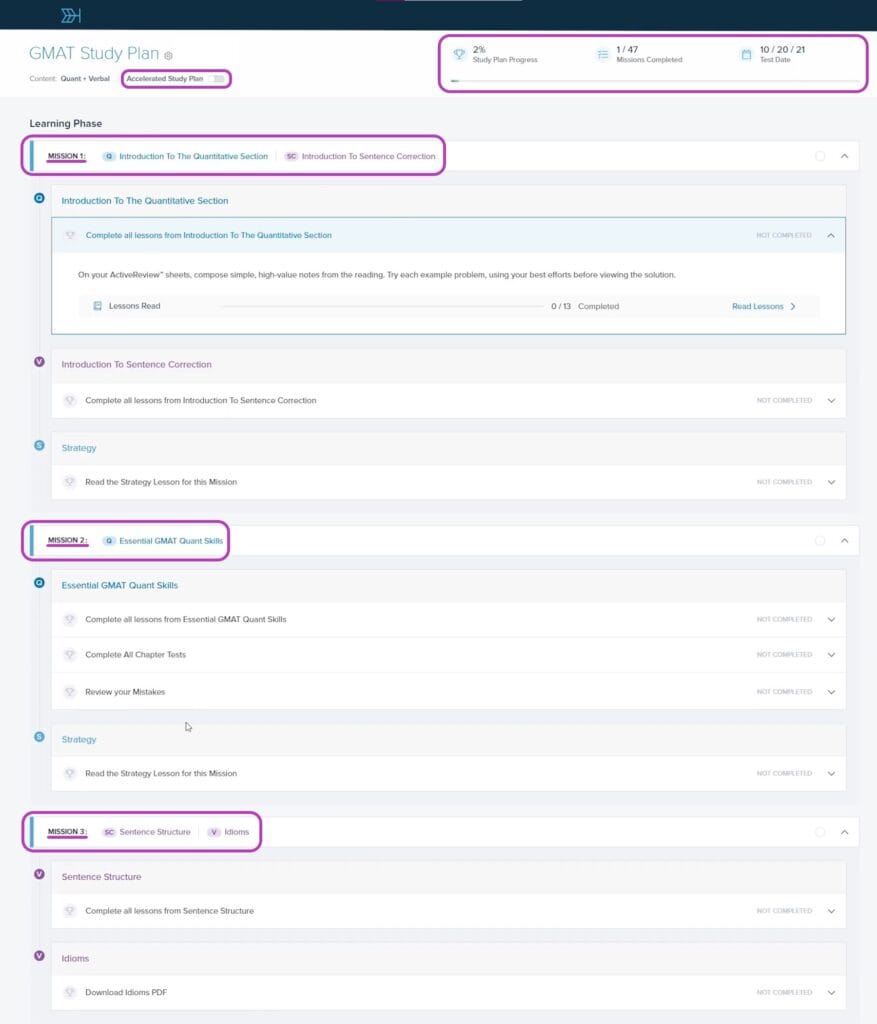The width and height of the screenshot is (877, 1024).
Task: Open Essential GMAT Quant Skills header link in Mission 2
Action: pos(171,540)
